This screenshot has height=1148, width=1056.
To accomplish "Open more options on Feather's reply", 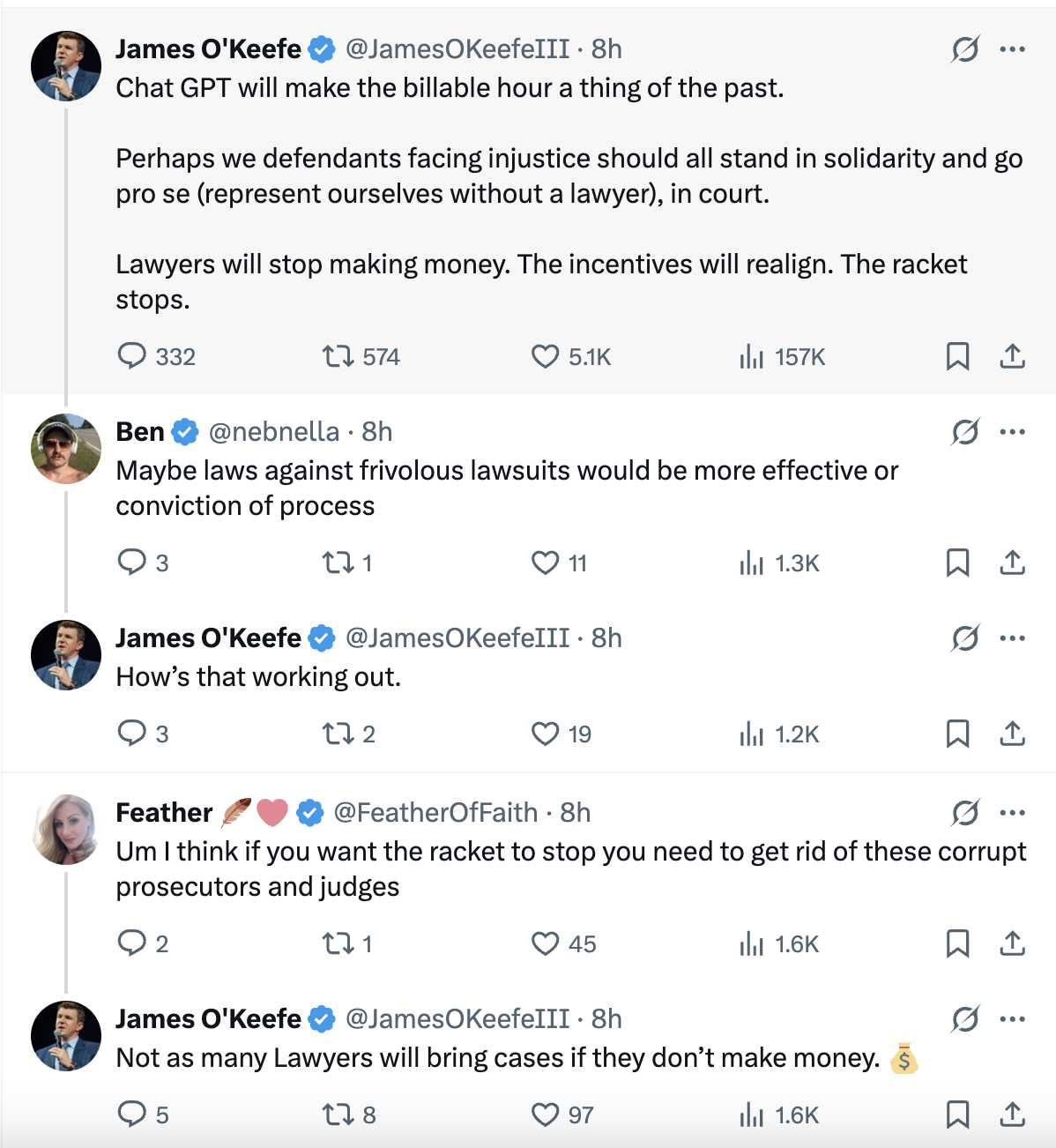I will pyautogui.click(x=1013, y=813).
